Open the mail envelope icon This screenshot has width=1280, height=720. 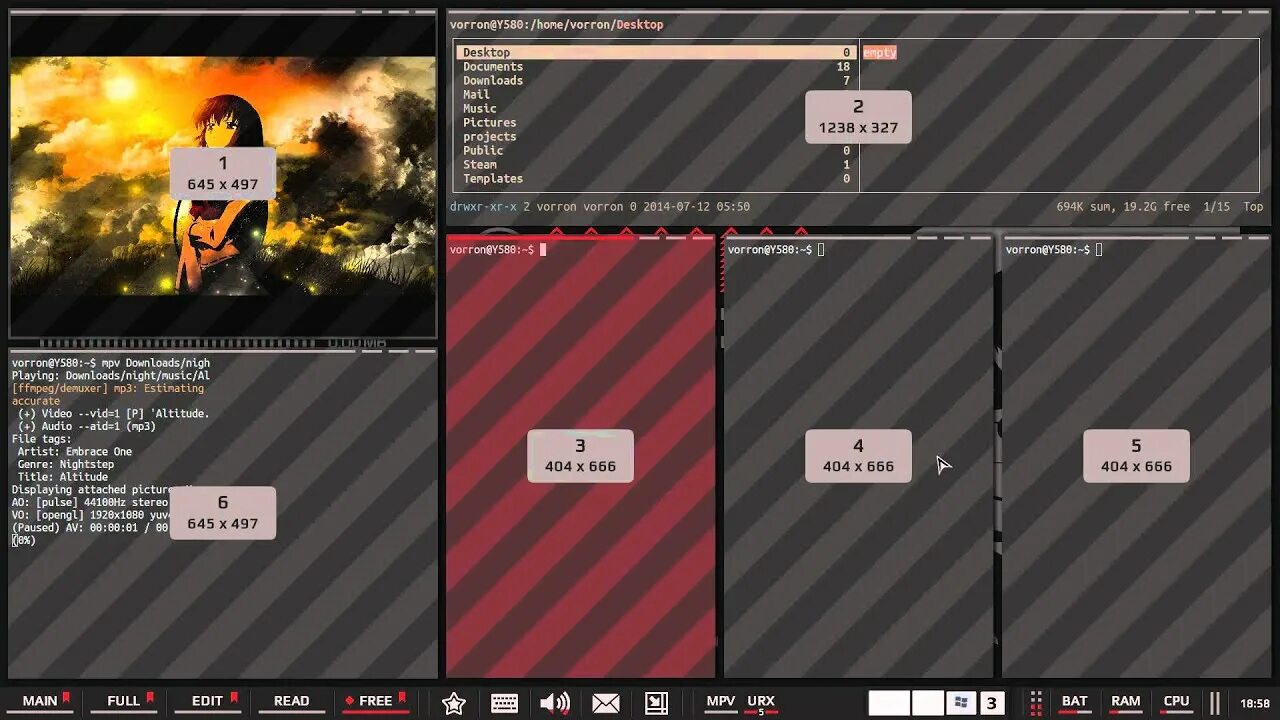tap(606, 702)
